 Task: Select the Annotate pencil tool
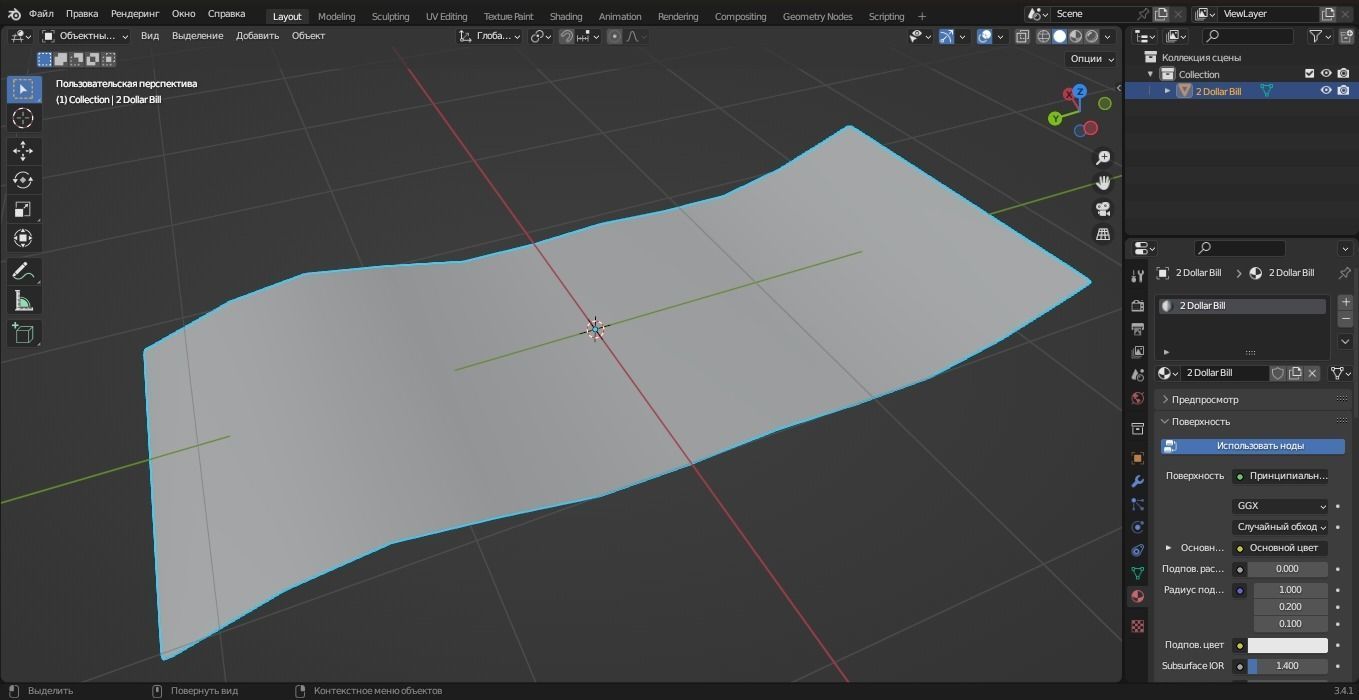tap(23, 272)
